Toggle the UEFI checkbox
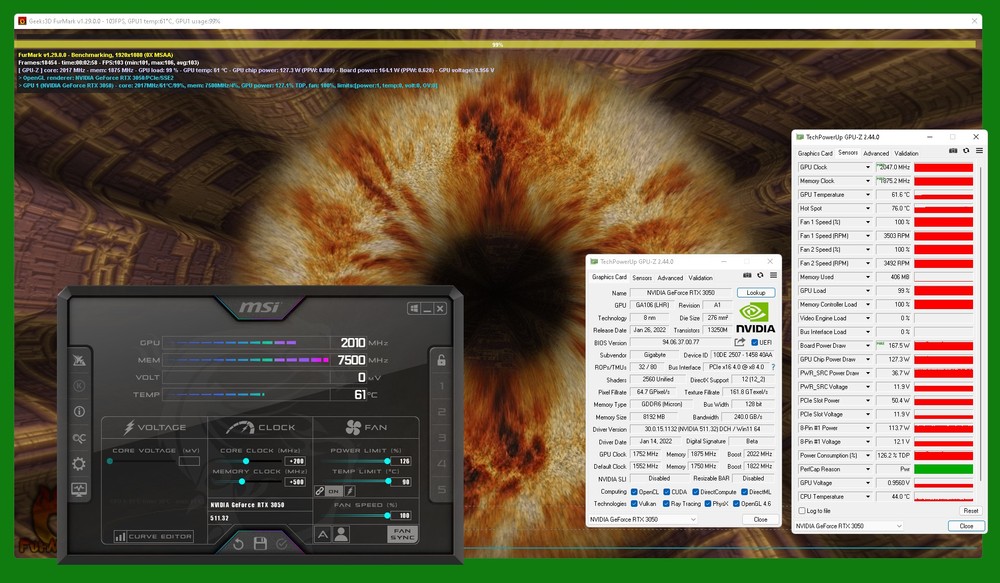 click(x=754, y=343)
